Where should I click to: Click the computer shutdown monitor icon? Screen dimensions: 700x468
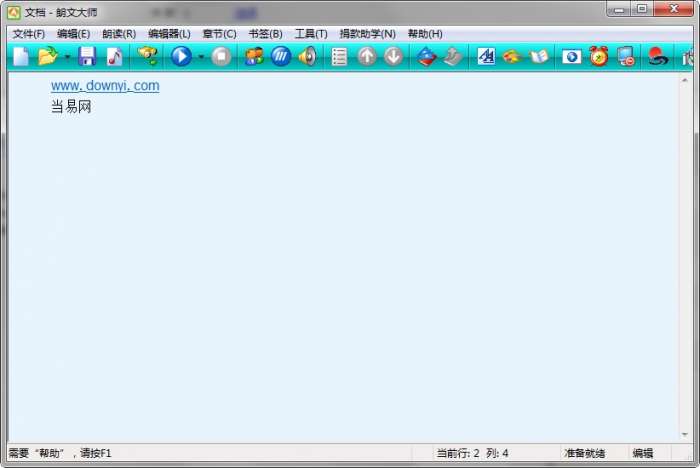(625, 57)
